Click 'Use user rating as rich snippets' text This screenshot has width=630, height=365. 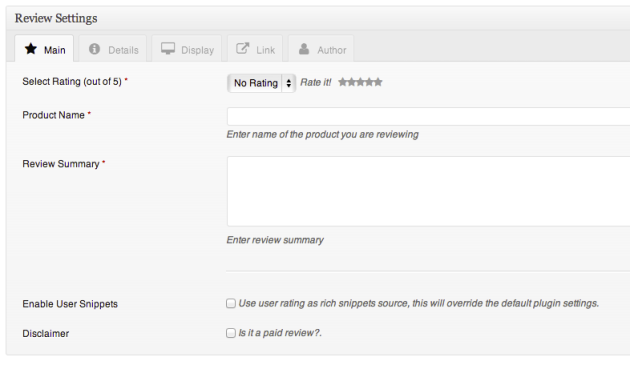[x=419, y=303]
